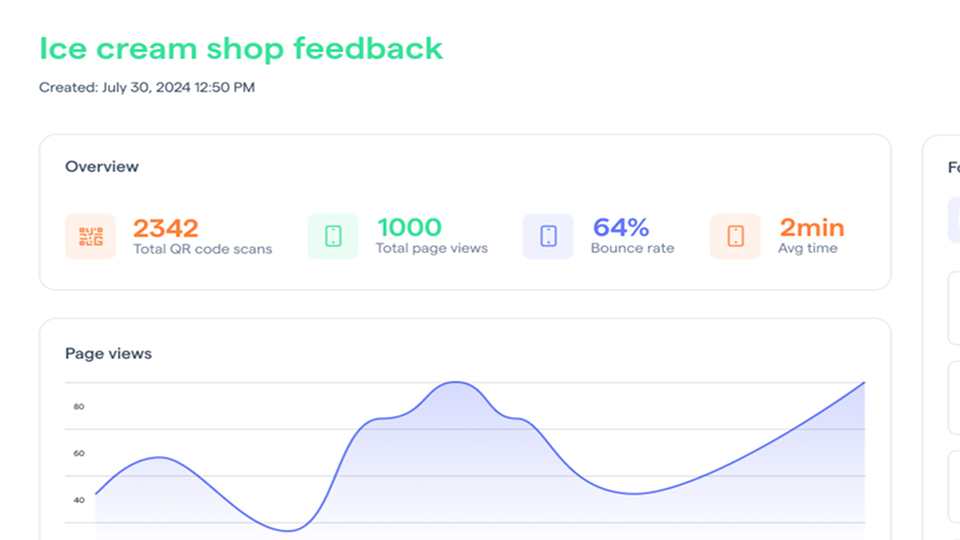Click the Overview section heading
Image resolution: width=960 pixels, height=540 pixels.
[x=102, y=167]
